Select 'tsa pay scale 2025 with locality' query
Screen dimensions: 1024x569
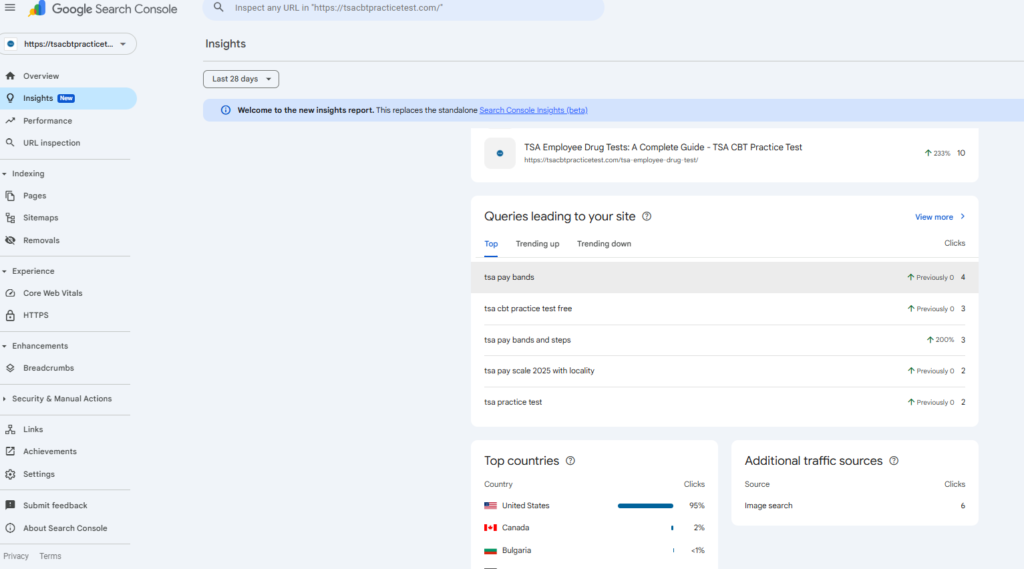pos(724,370)
